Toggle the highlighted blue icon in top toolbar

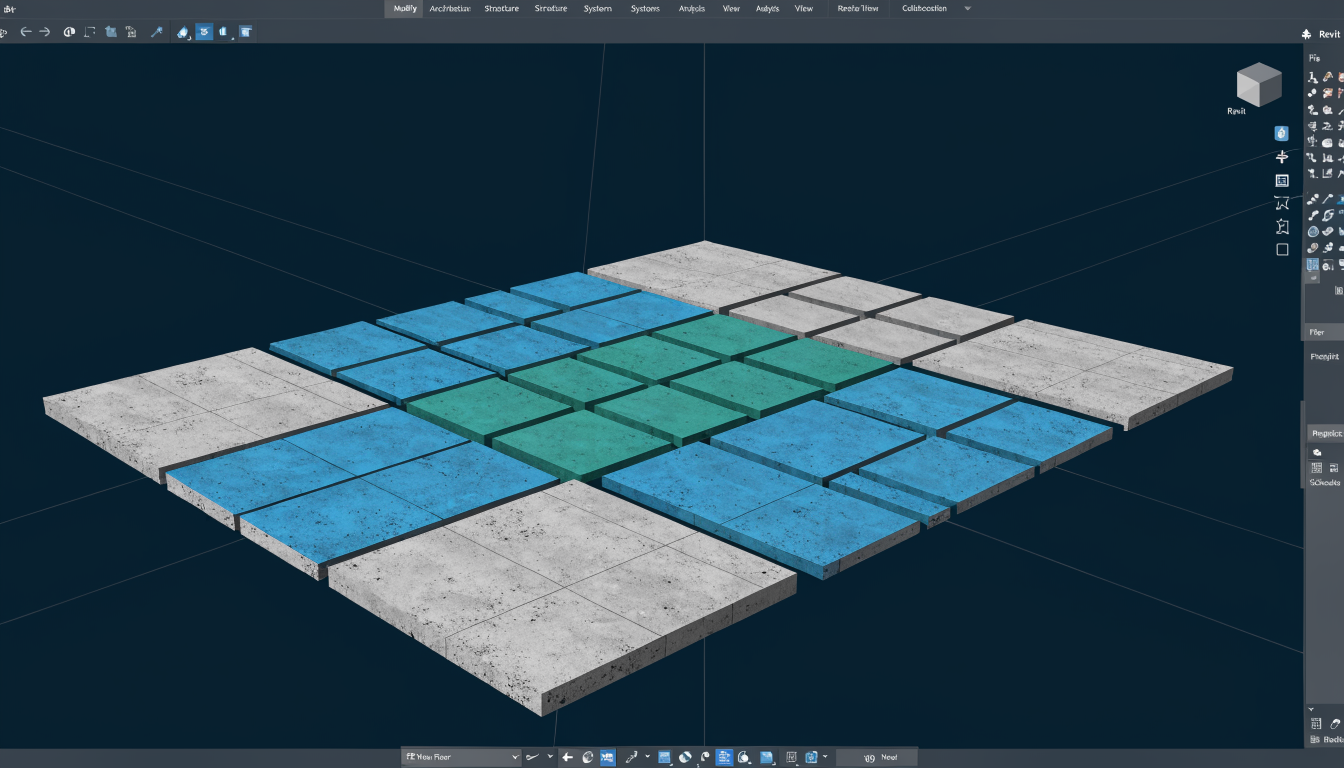(x=203, y=32)
